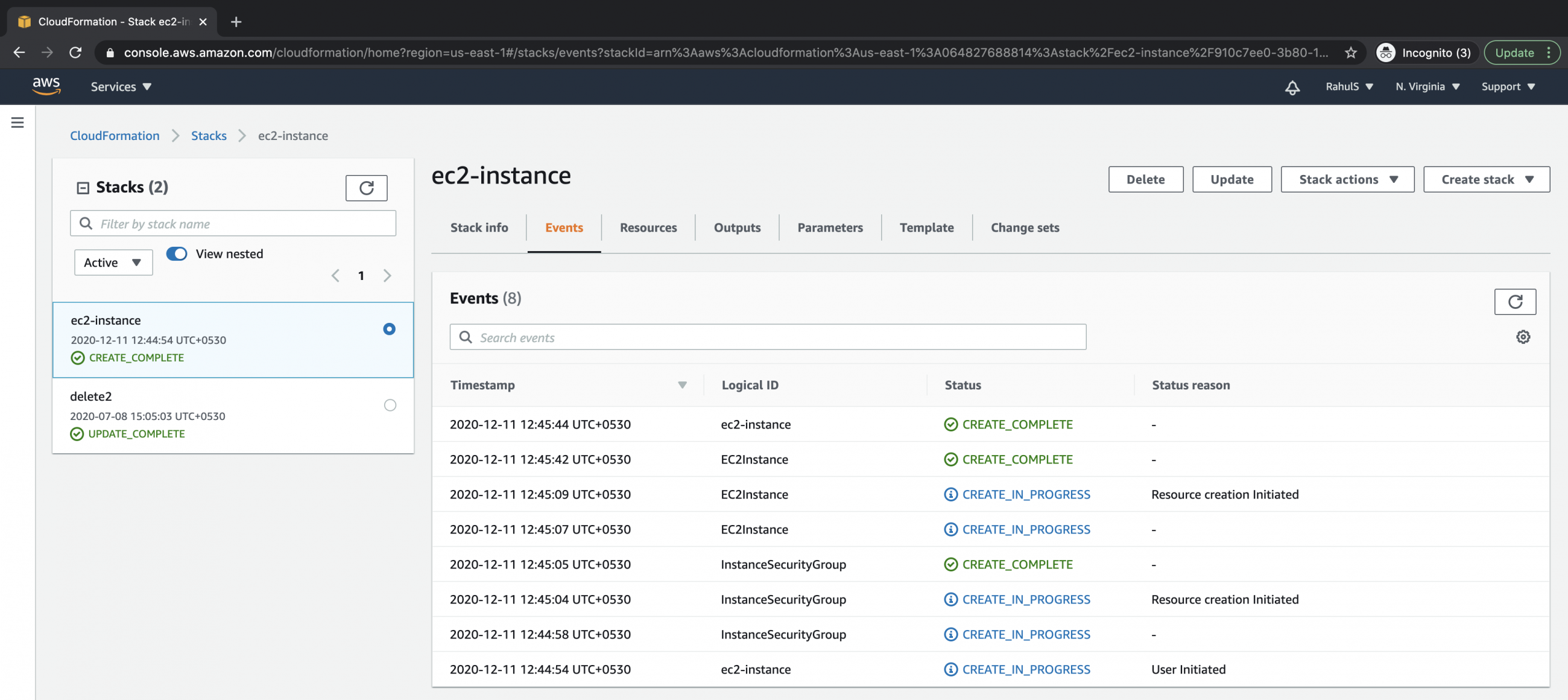Click EC2Instance in the 12:45:42 row

tap(754, 459)
